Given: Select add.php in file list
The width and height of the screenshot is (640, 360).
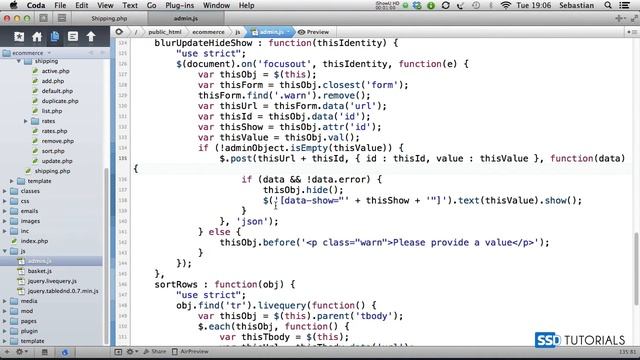Looking at the screenshot, I should [53, 81].
